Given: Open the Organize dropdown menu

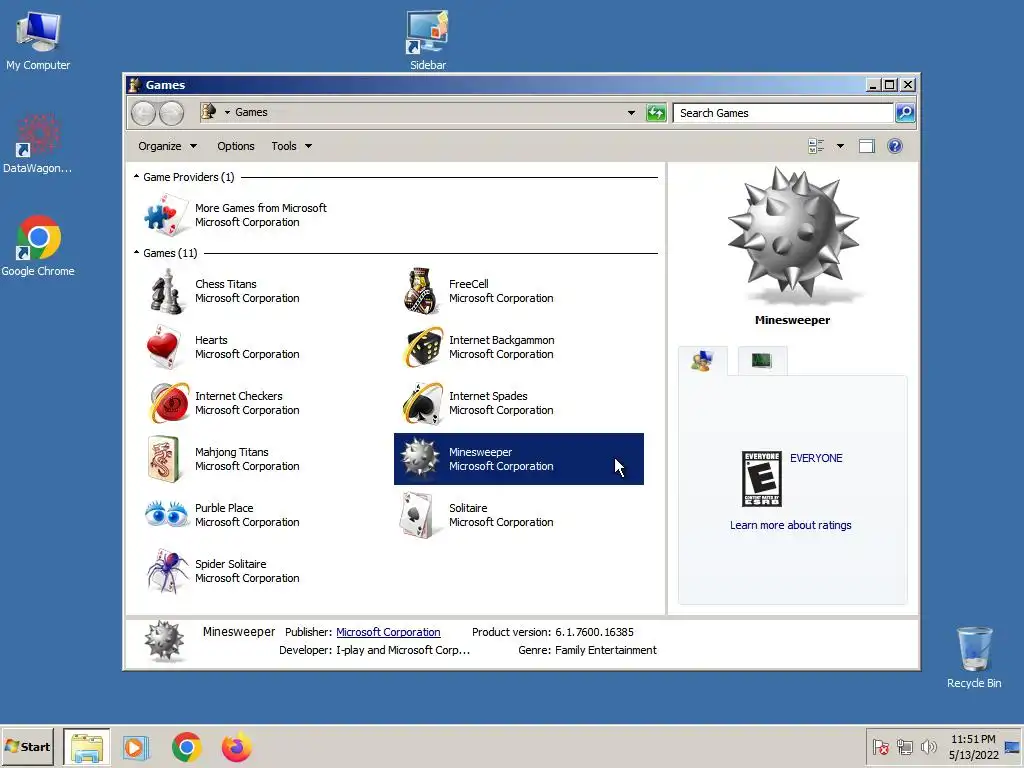Looking at the screenshot, I should point(167,146).
